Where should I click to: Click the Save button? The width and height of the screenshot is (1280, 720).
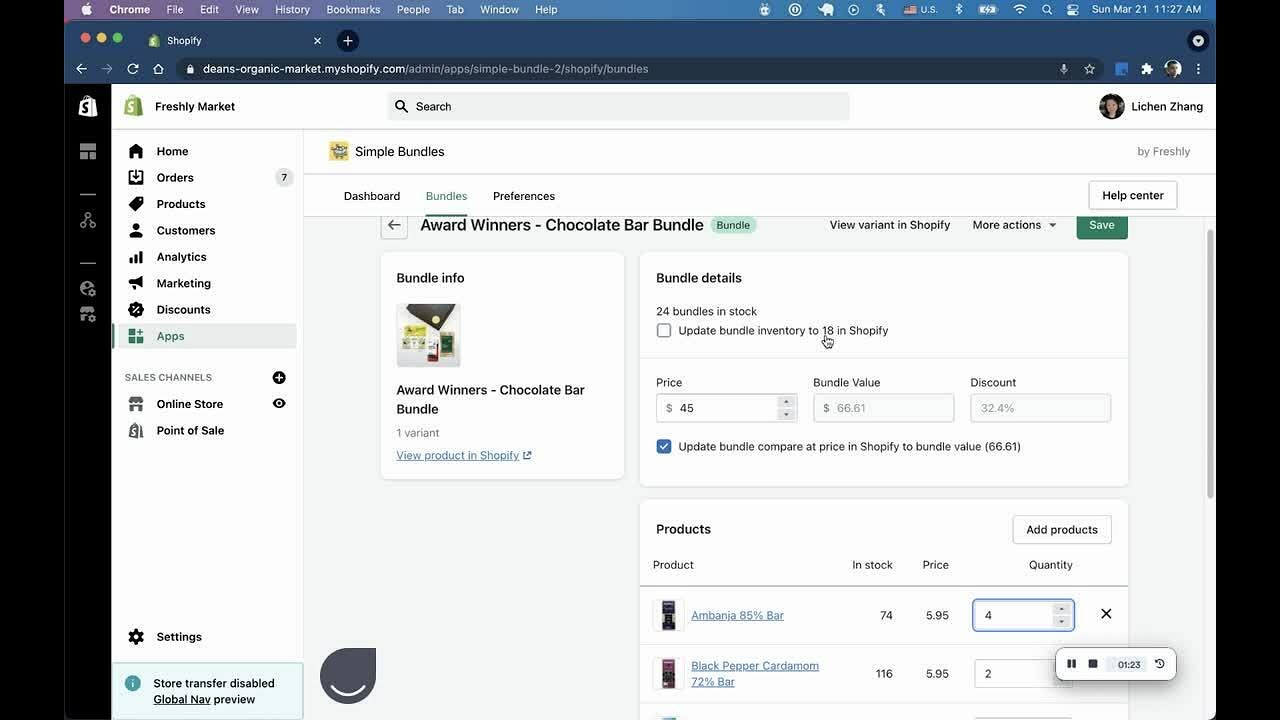pyautogui.click(x=1102, y=225)
